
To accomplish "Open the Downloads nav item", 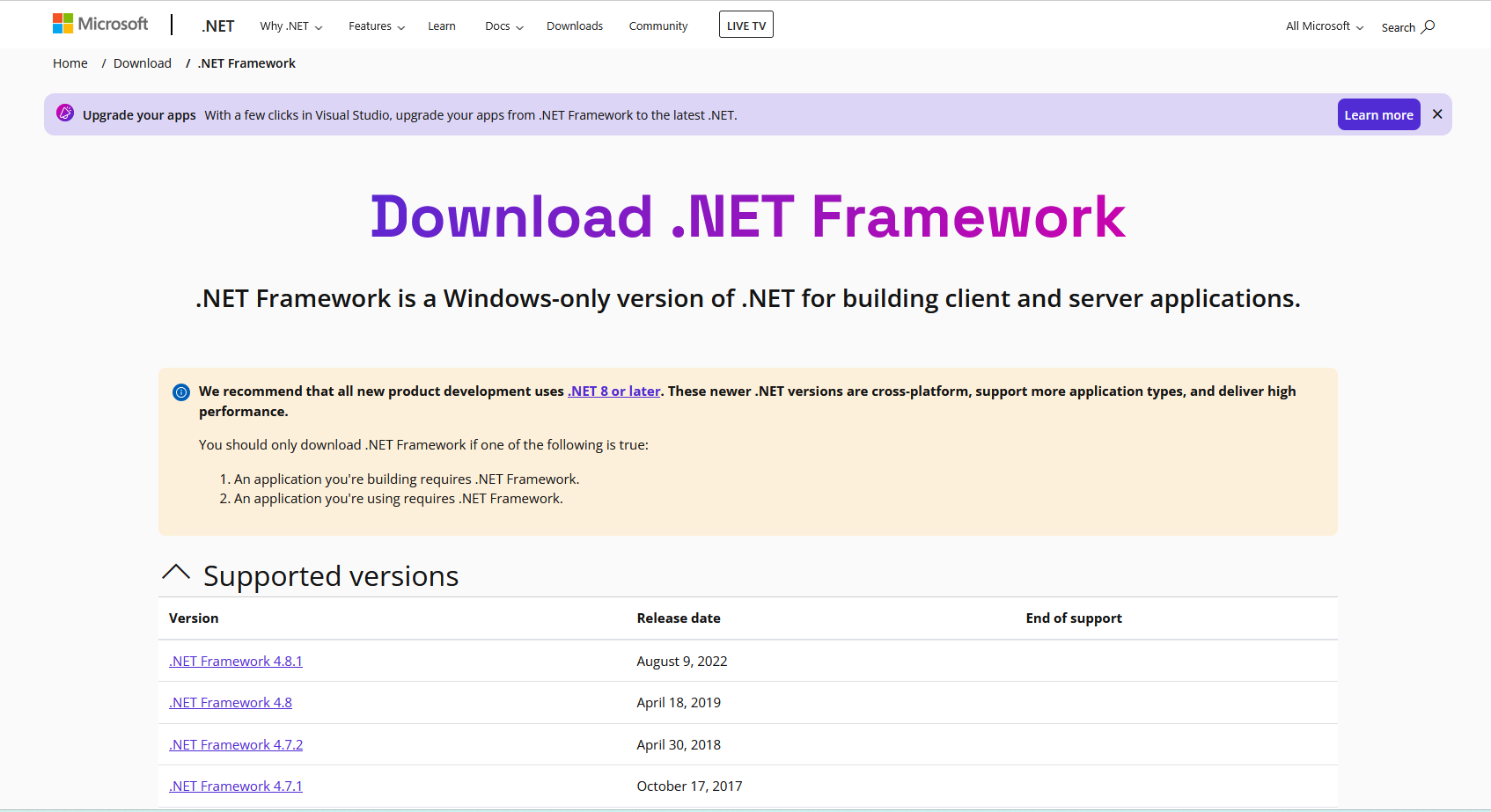I will pos(575,26).
